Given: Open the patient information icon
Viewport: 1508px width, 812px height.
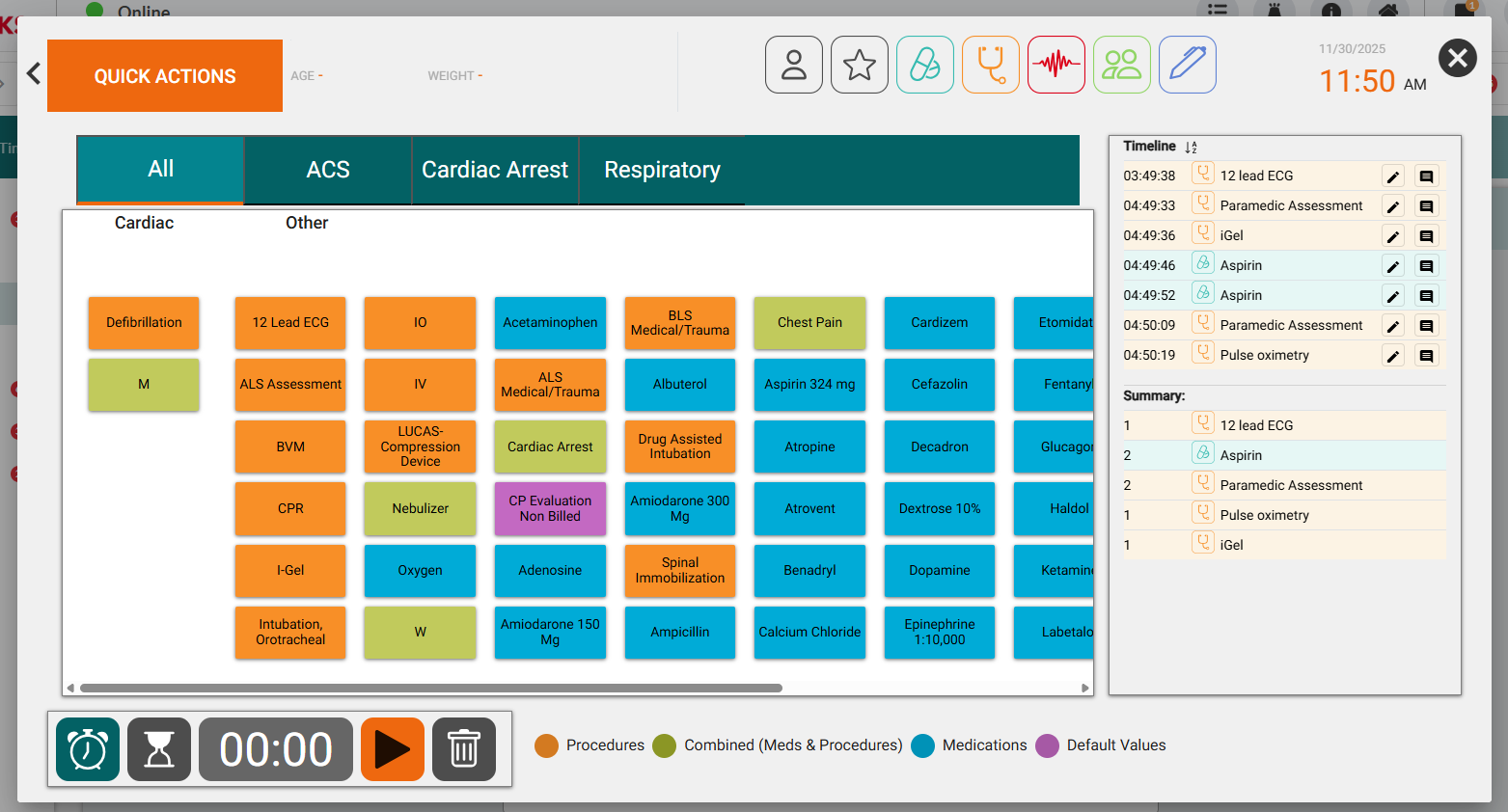Looking at the screenshot, I should (793, 64).
